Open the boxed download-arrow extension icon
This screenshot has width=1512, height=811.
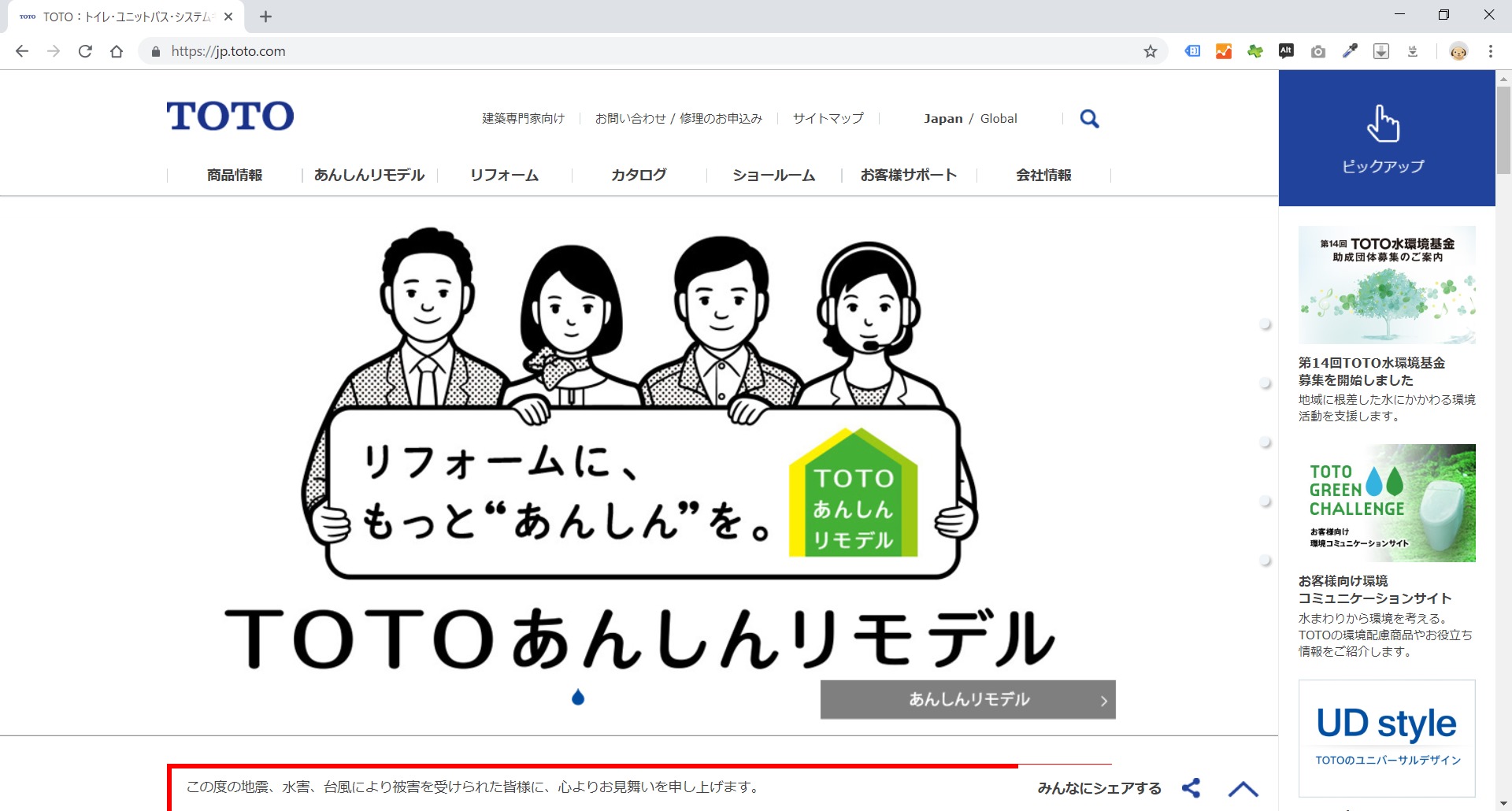(x=1381, y=51)
